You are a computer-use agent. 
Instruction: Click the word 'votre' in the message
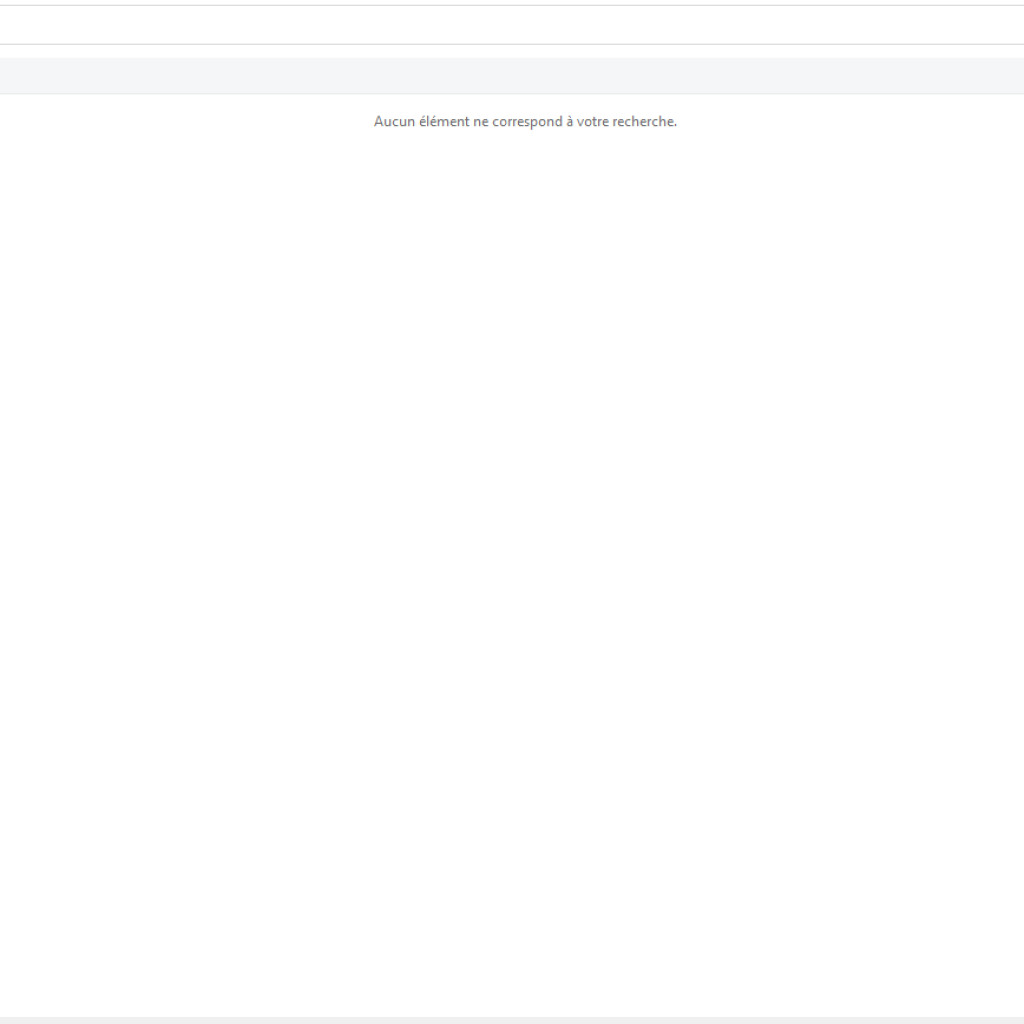(593, 122)
